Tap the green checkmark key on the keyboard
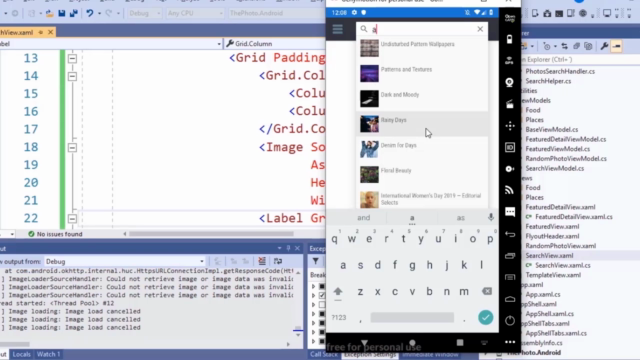This screenshot has height=360, width=640. pyautogui.click(x=485, y=318)
